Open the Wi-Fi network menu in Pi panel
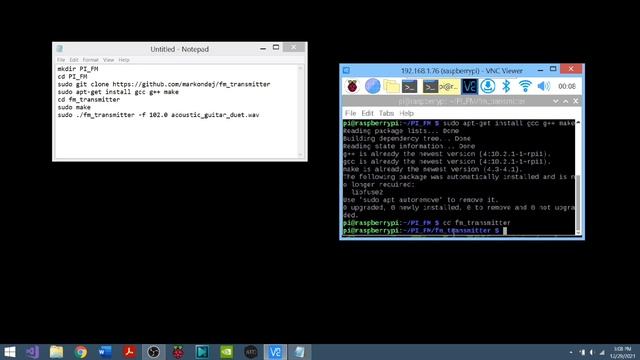This screenshot has width=640, height=360. 525,86
